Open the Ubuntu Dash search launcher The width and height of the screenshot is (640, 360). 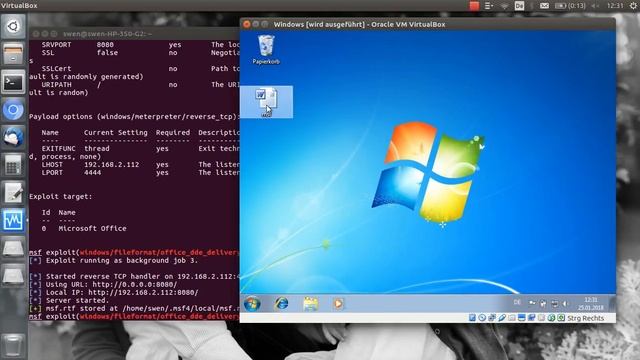click(13, 27)
